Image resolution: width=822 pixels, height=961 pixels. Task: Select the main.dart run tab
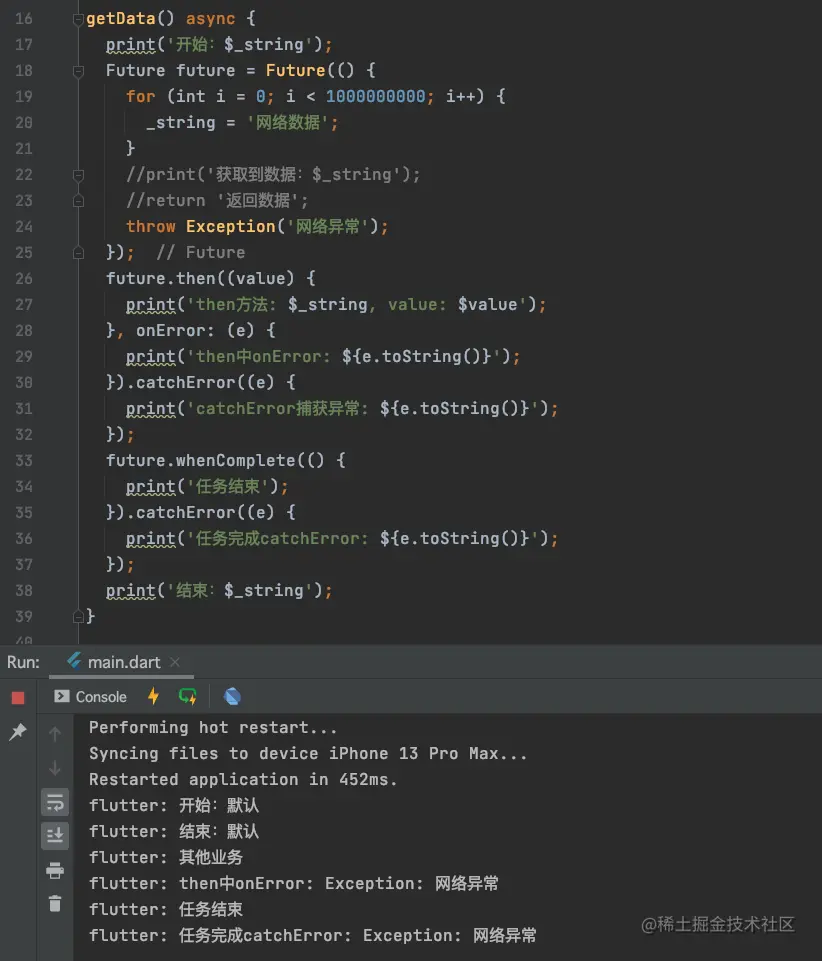tap(115, 663)
